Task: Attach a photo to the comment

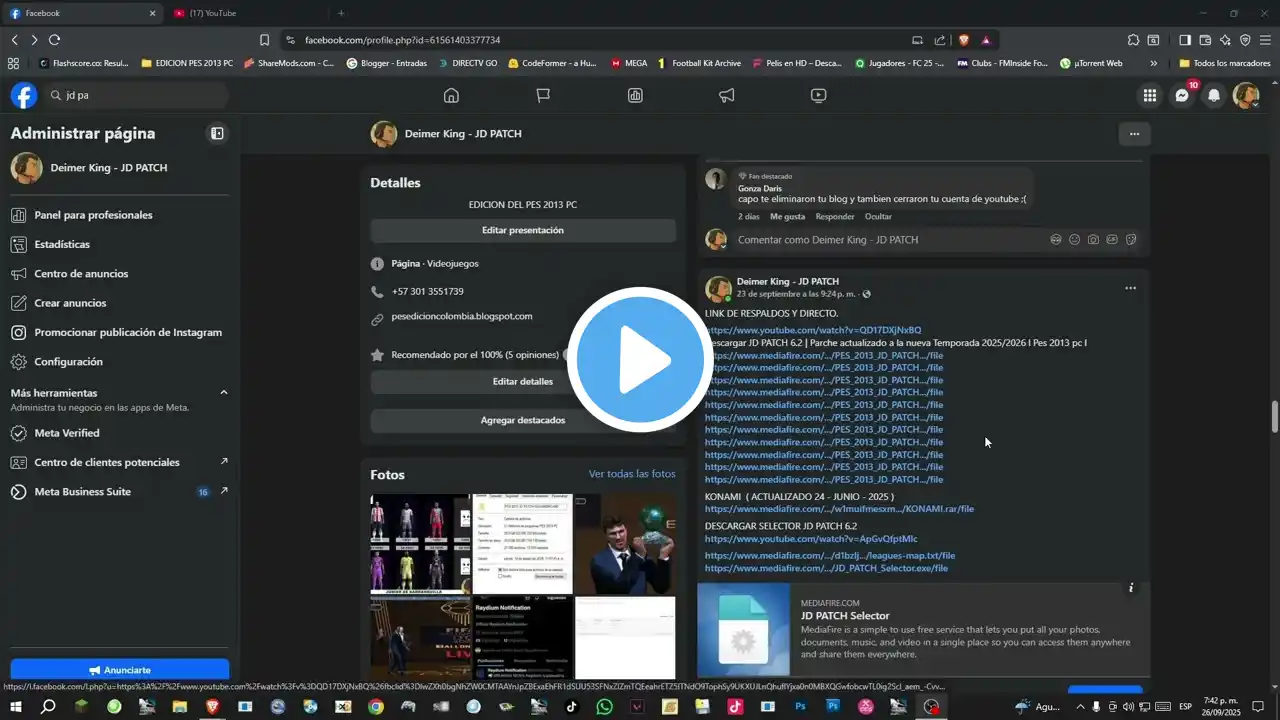Action: (x=1093, y=240)
